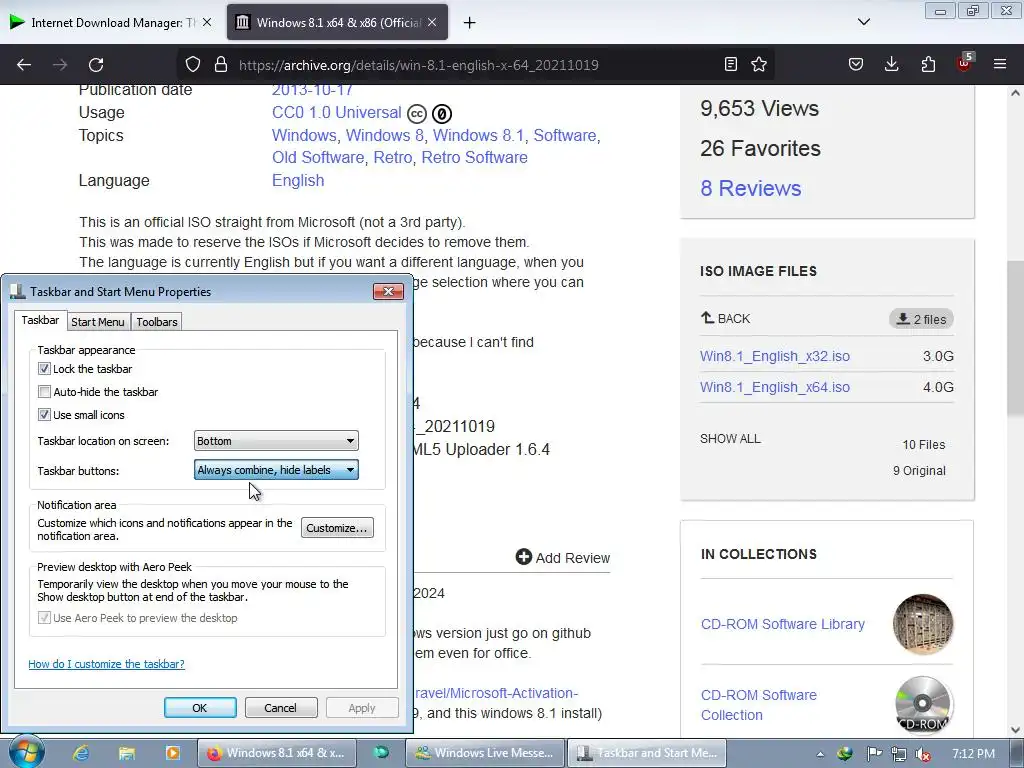The height and width of the screenshot is (768, 1024).
Task: Open a new browser tab
Action: (470, 23)
